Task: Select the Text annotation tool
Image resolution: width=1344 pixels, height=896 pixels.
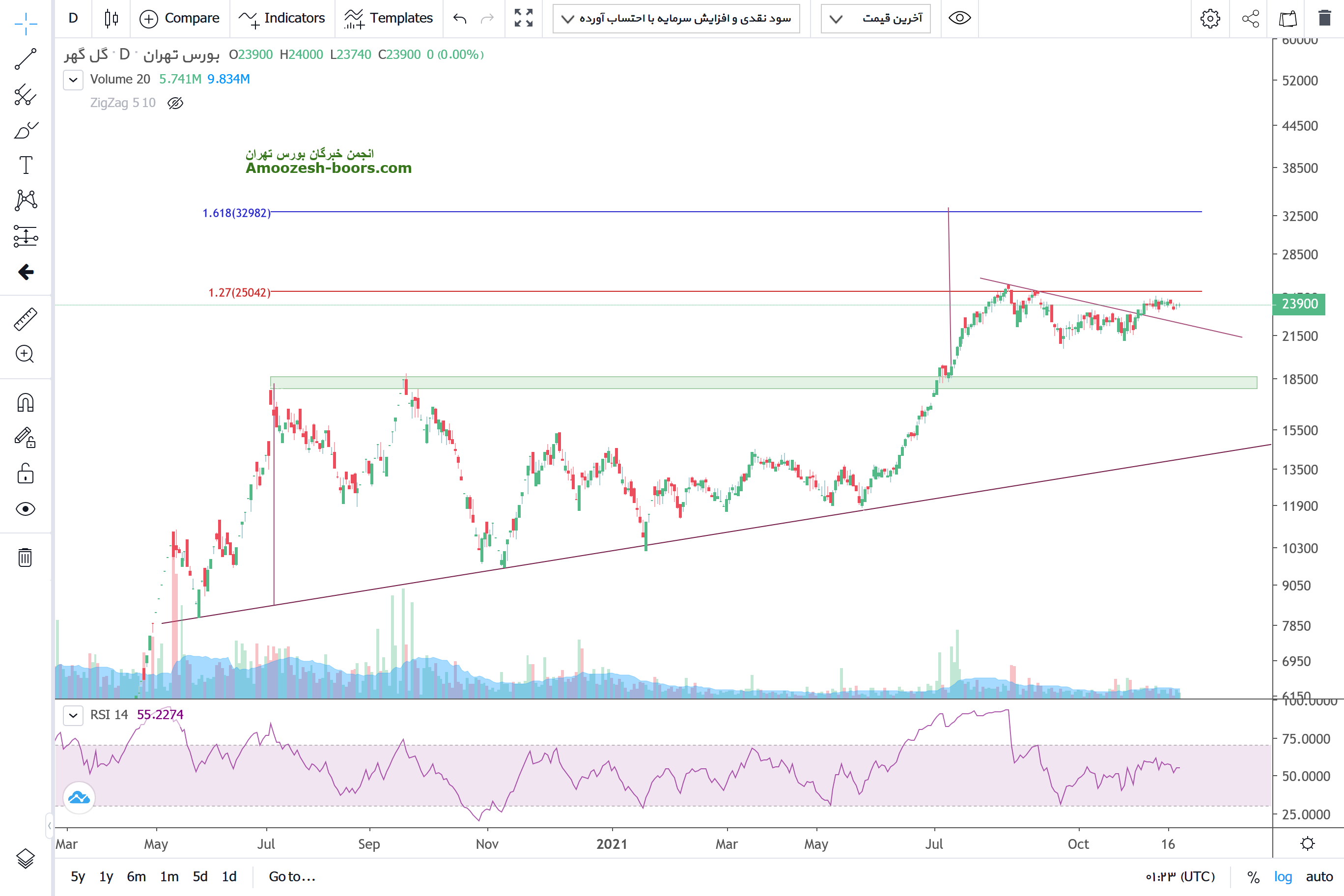Action: coord(26,165)
